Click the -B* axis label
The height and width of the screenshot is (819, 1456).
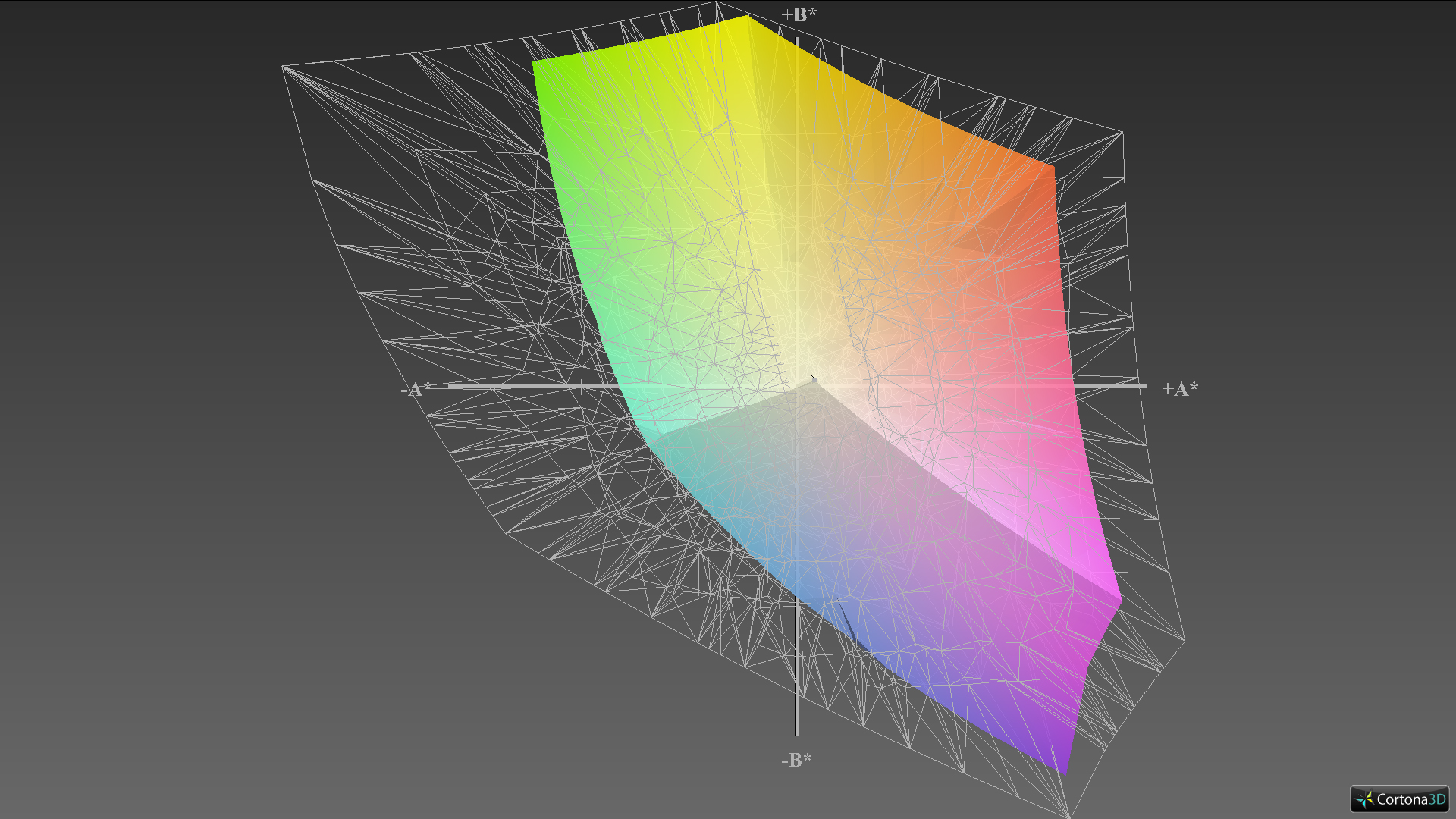pyautogui.click(x=796, y=759)
